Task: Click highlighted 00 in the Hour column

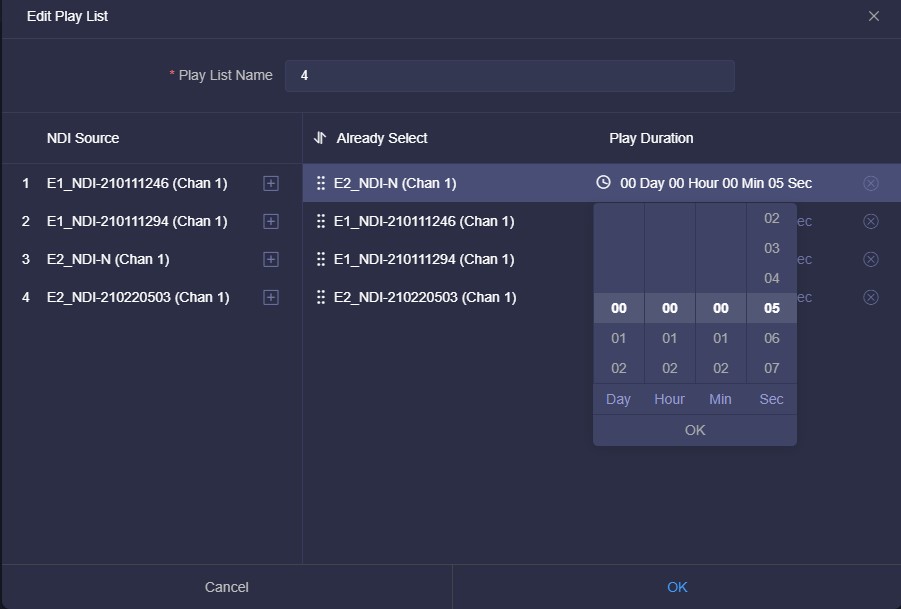Action: point(670,308)
